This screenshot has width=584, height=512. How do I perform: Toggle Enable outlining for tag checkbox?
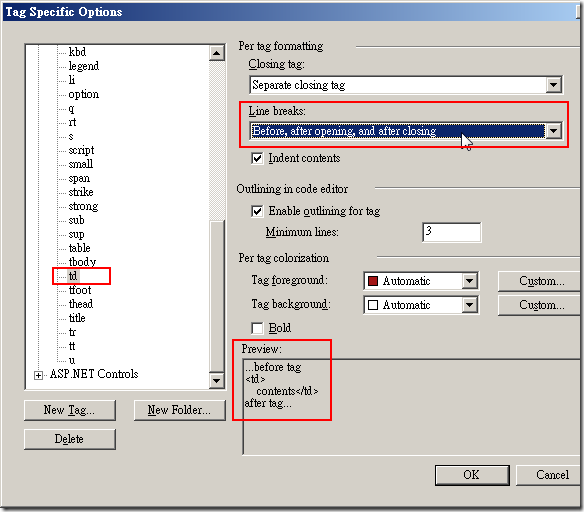pyautogui.click(x=257, y=211)
